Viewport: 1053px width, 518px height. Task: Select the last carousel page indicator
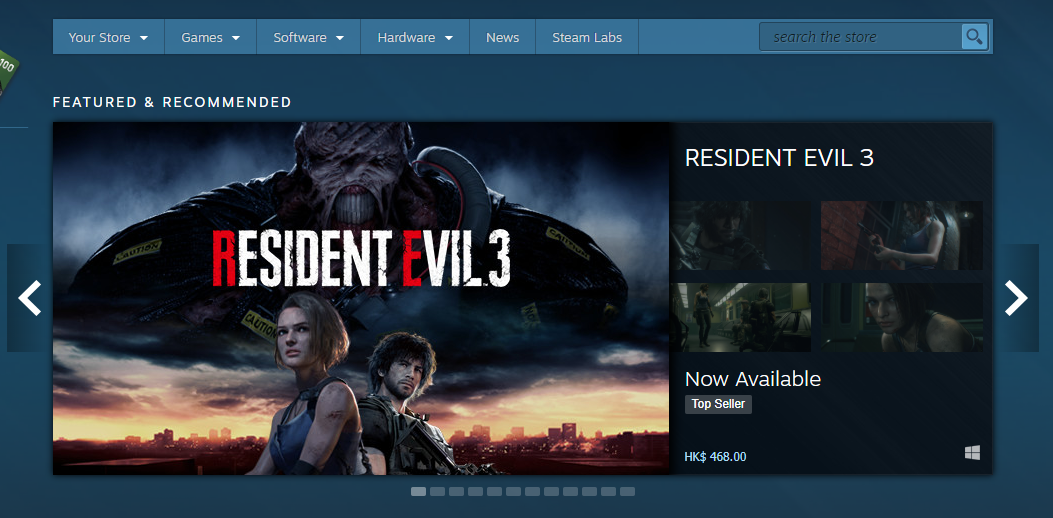(627, 492)
